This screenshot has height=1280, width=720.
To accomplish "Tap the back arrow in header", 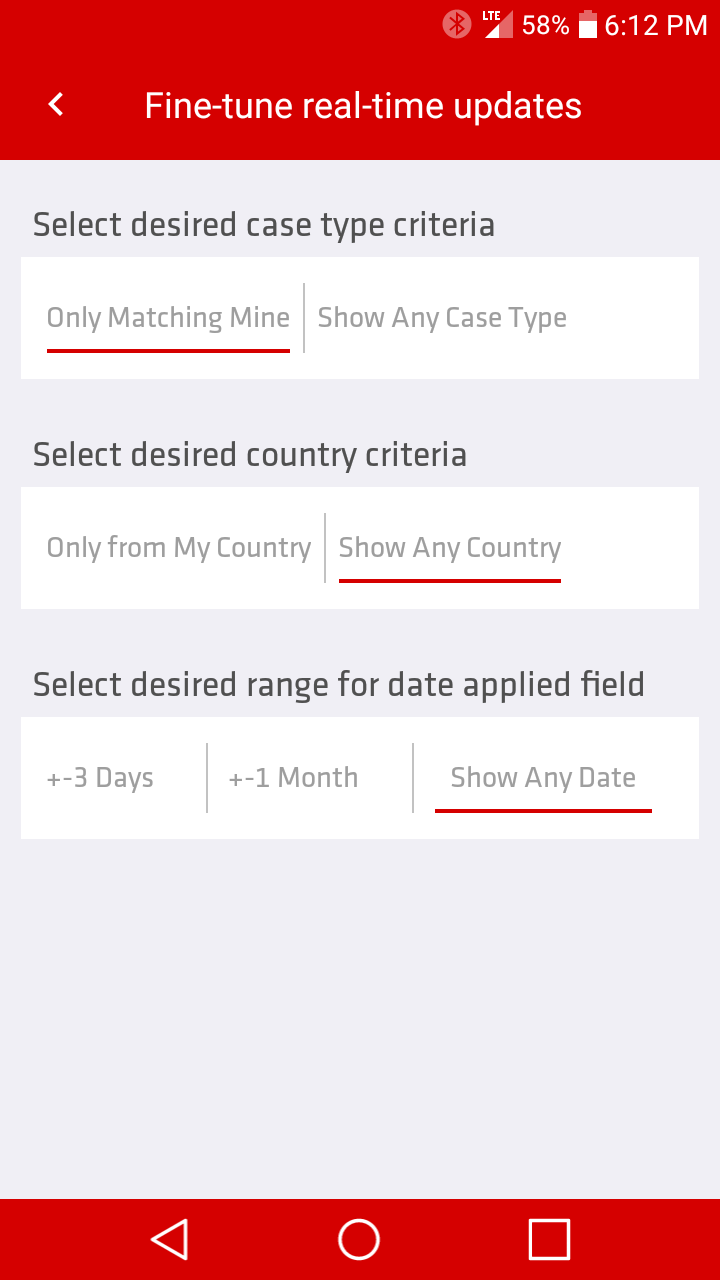I will pos(57,104).
